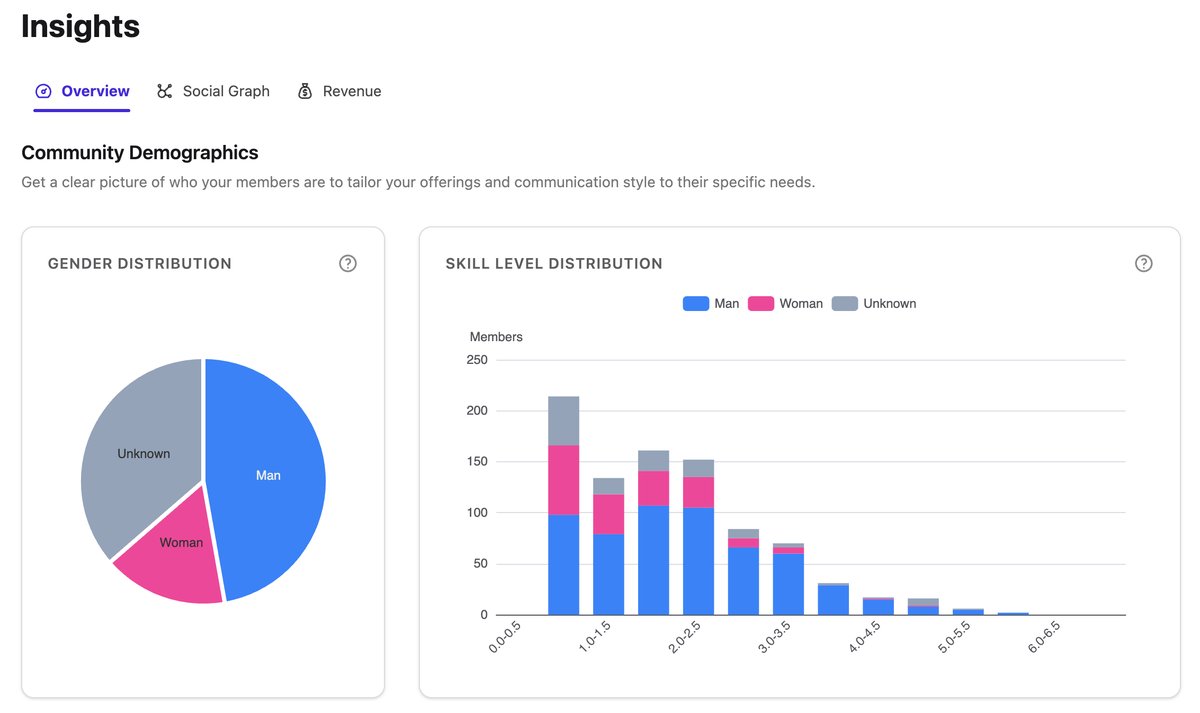Click the Woman slice of the pie chart
The image size is (1200, 713).
181,542
